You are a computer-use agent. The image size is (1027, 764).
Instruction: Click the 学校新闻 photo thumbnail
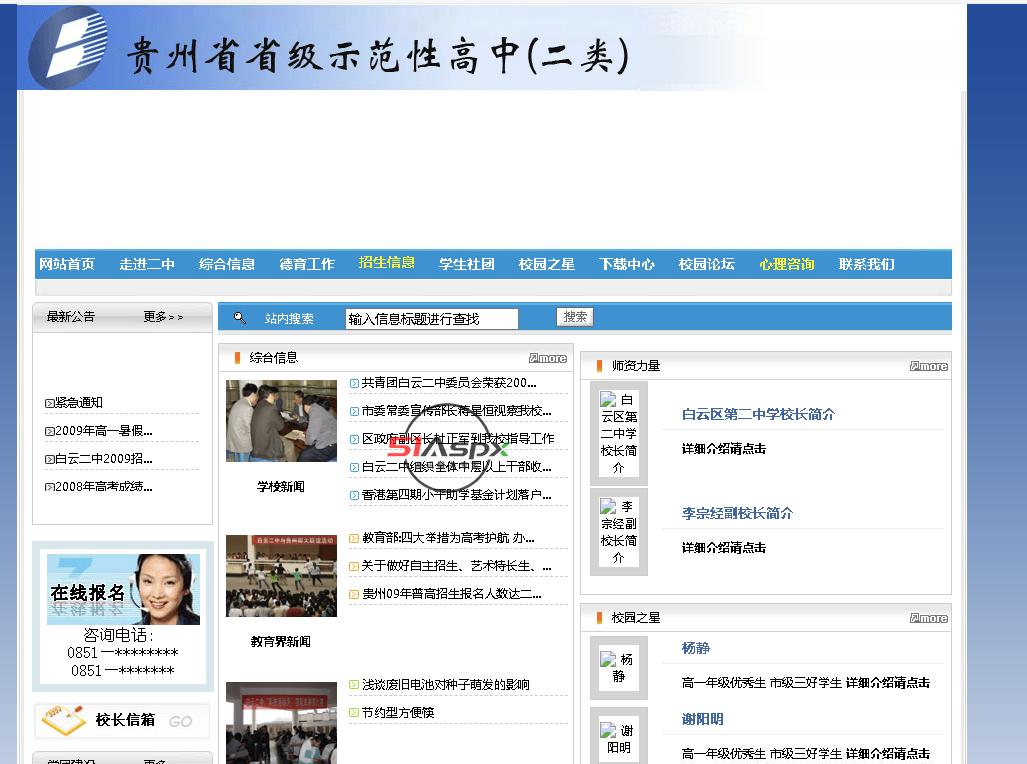(281, 421)
